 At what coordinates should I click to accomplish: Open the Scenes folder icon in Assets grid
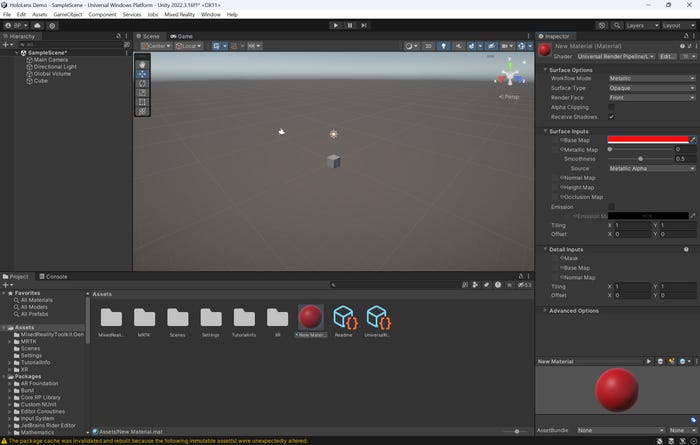tap(178, 318)
